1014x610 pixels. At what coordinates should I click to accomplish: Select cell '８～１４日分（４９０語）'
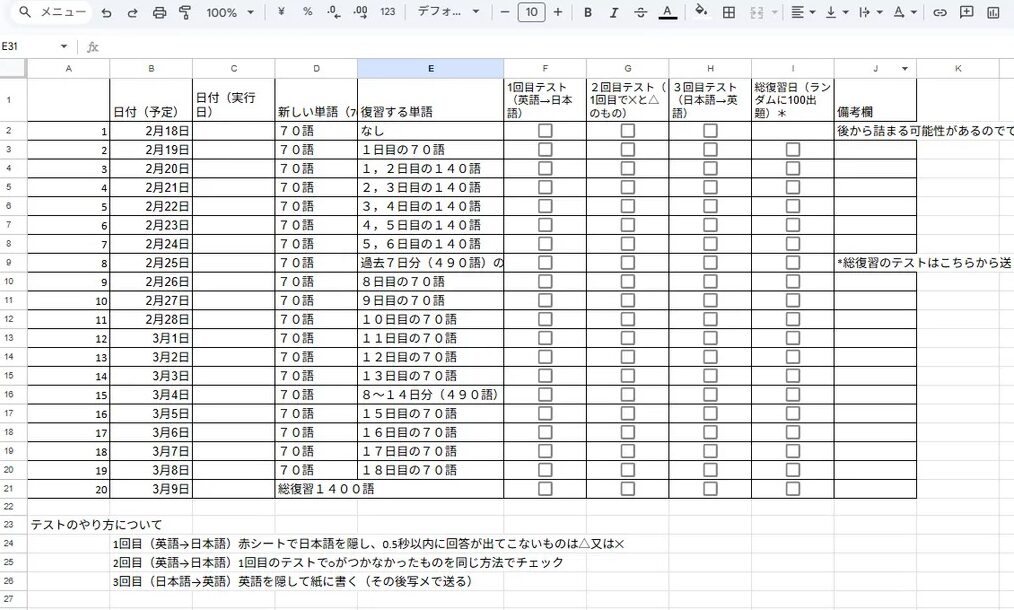click(x=431, y=395)
